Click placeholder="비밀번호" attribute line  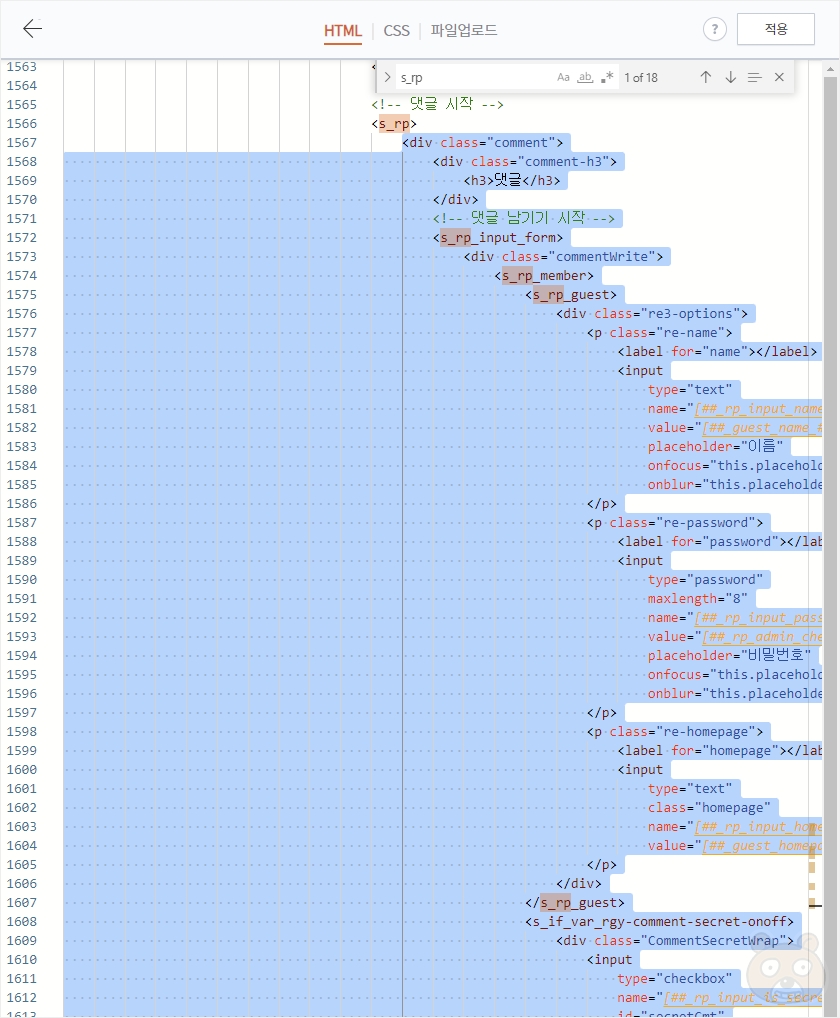pyautogui.click(x=729, y=655)
